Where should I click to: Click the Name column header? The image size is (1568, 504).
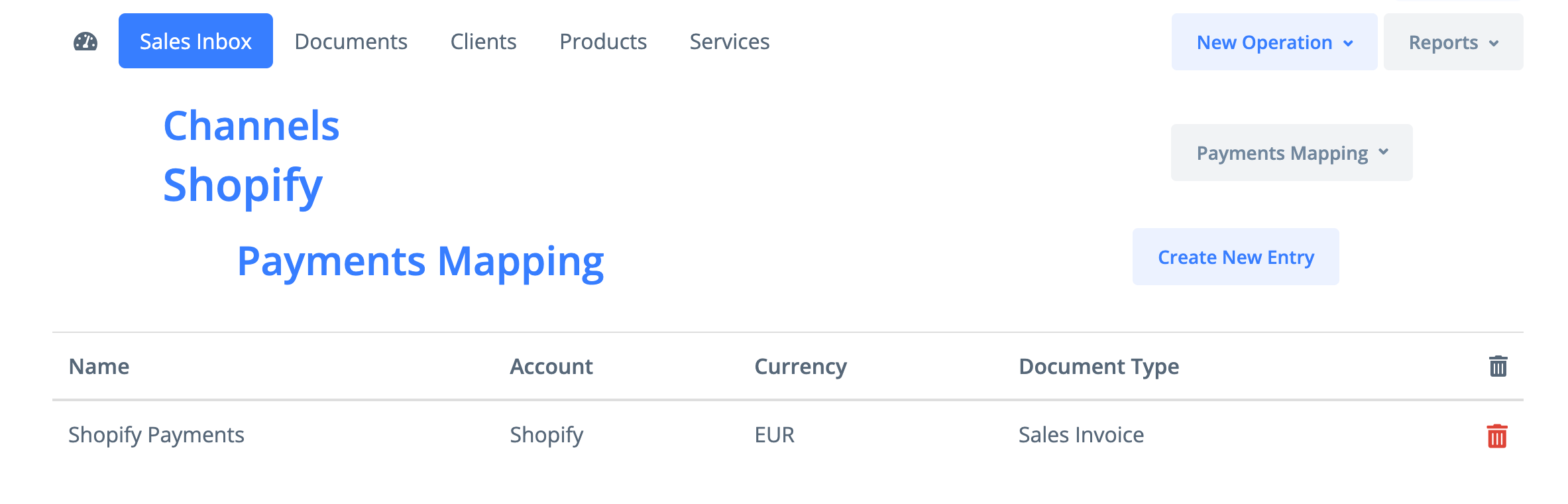click(x=99, y=367)
